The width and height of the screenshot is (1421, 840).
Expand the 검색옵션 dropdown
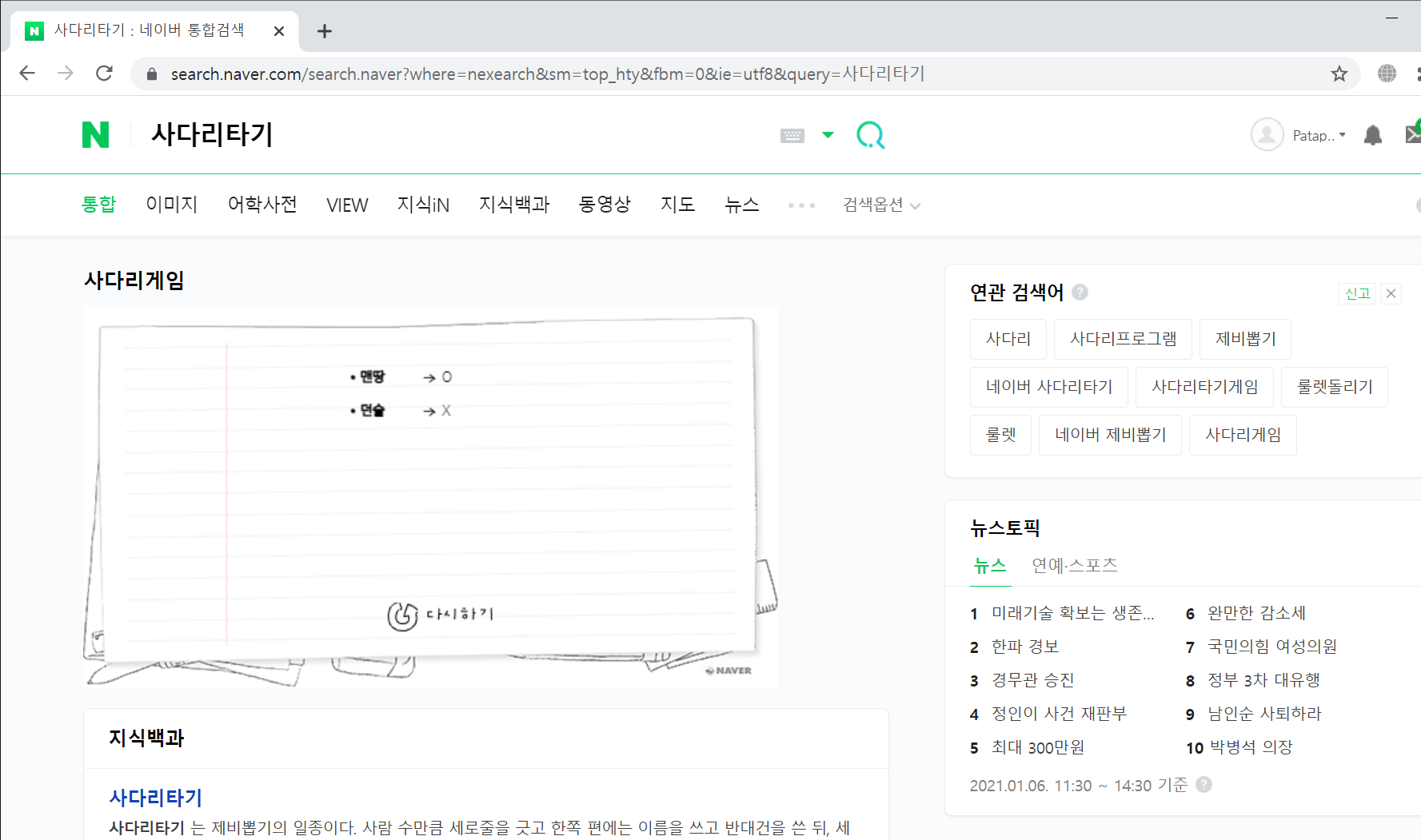point(881,205)
